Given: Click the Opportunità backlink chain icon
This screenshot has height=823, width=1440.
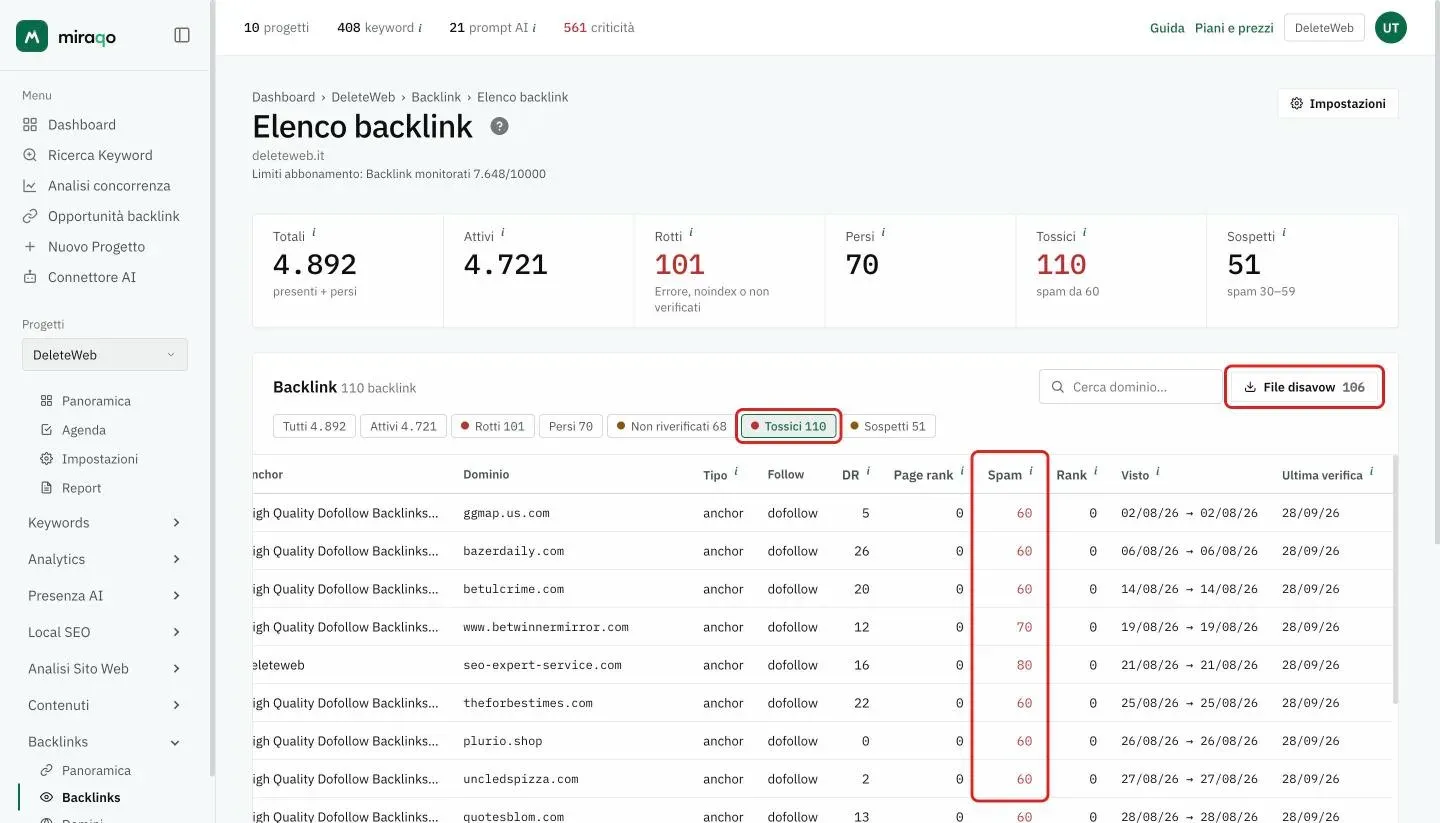Looking at the screenshot, I should tap(30, 216).
